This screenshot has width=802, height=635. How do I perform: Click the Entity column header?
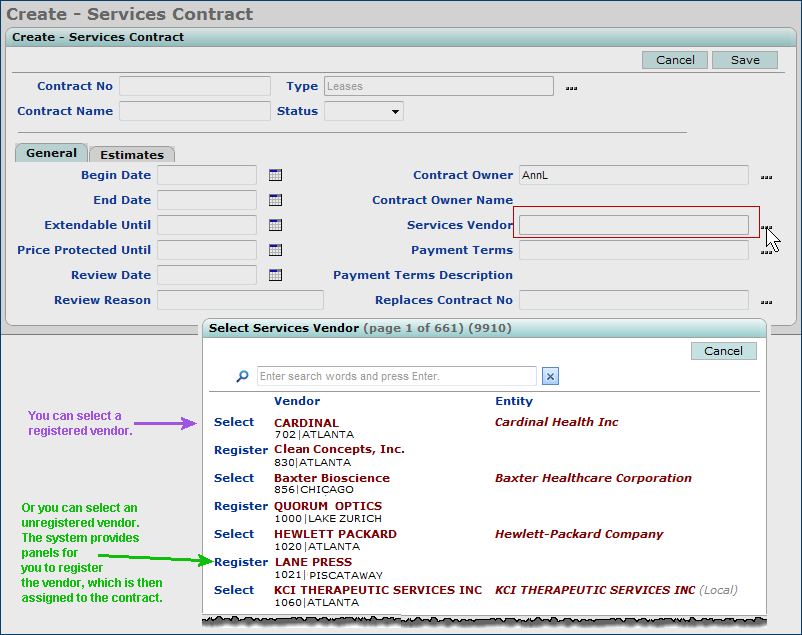coord(514,401)
